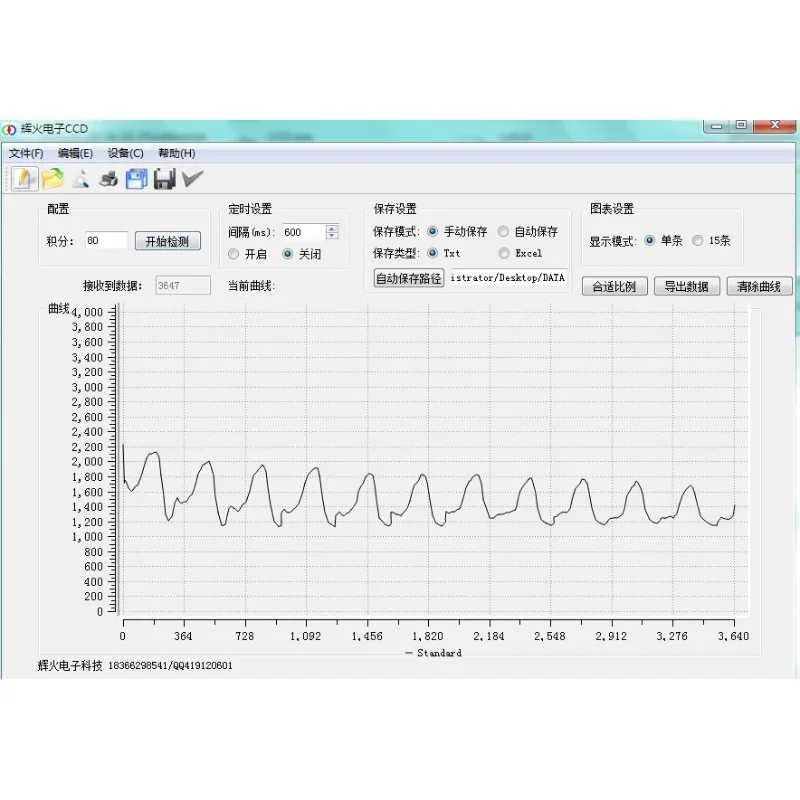
Task: Click the 当前曲线 label
Action: [x=251, y=286]
